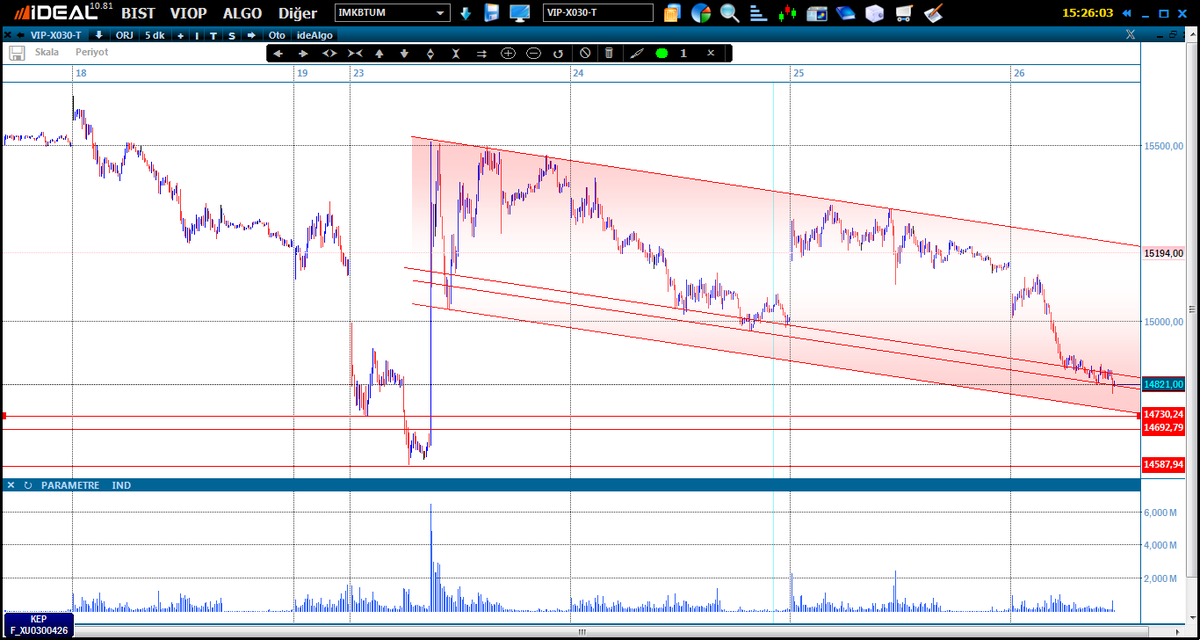Open the Diğer menu
The image size is (1200, 640).
coord(296,13)
